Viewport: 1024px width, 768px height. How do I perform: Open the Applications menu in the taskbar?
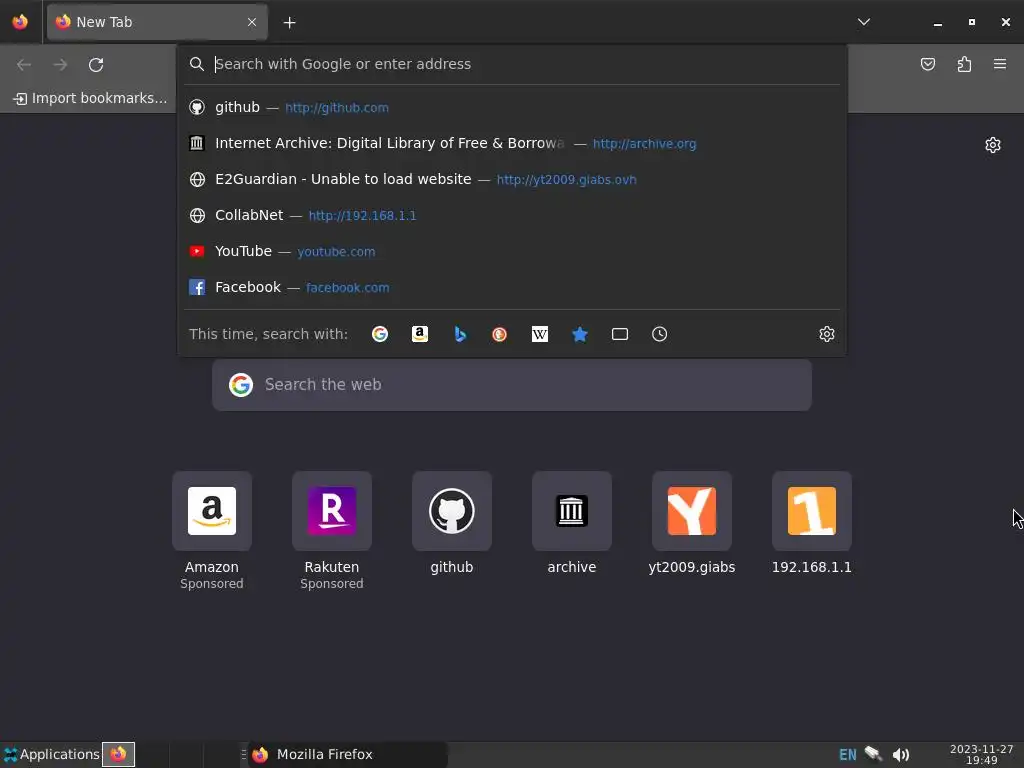click(x=51, y=754)
